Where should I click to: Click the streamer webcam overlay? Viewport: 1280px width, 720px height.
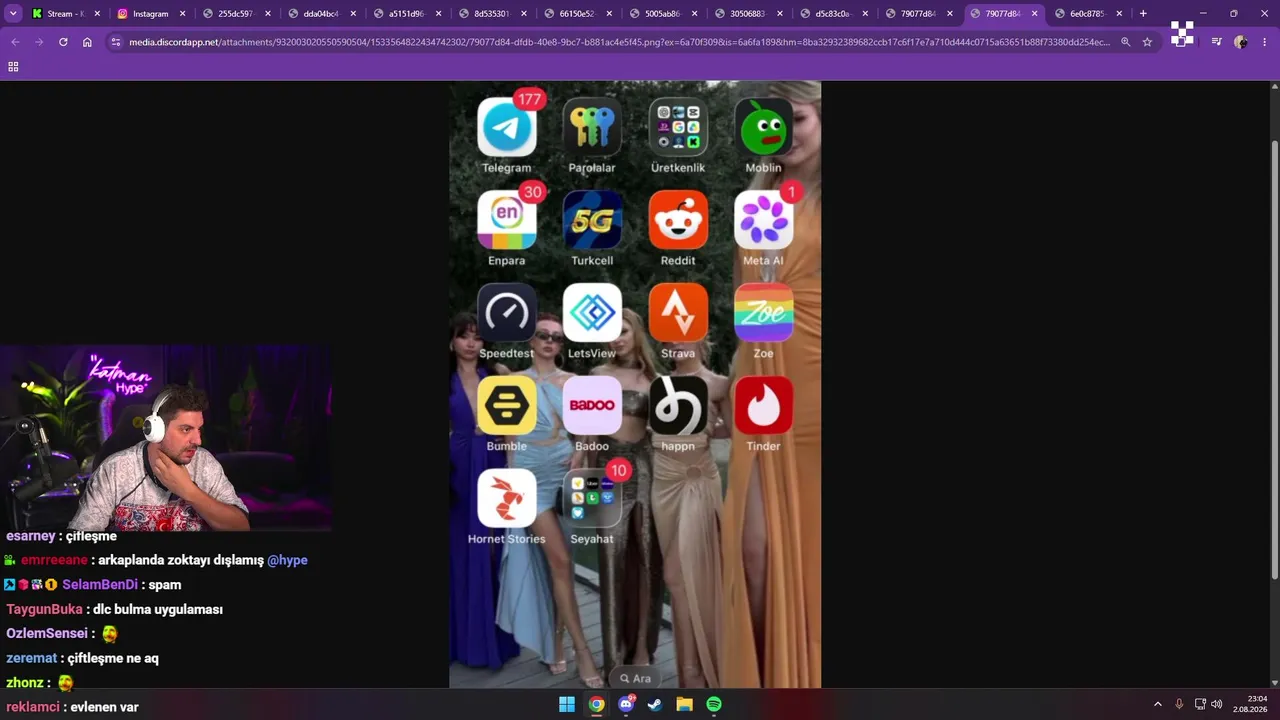166,438
